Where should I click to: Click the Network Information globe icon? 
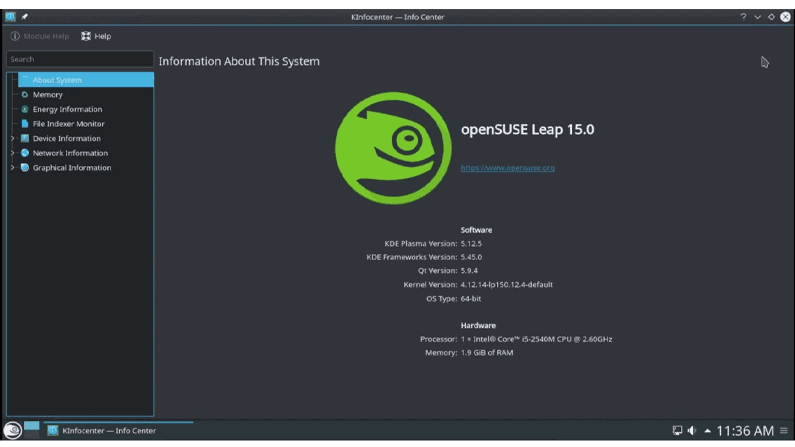pyautogui.click(x=24, y=153)
